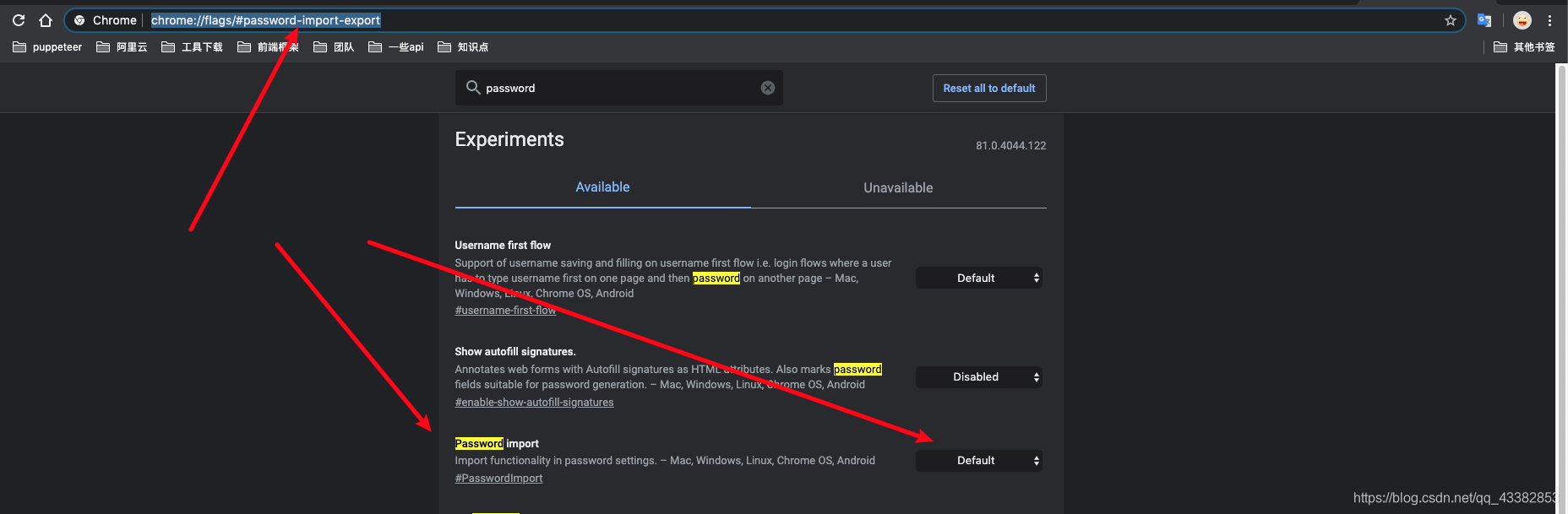Image resolution: width=1568 pixels, height=514 pixels.
Task: Open the 一些api bookmarks folder
Action: (396, 47)
